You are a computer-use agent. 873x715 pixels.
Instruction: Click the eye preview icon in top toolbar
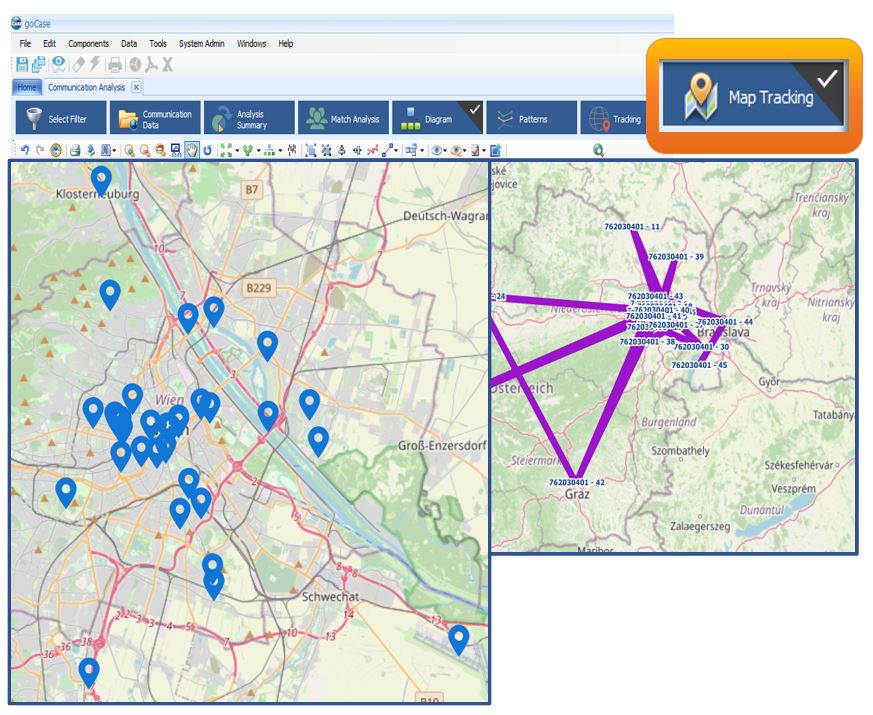58,65
